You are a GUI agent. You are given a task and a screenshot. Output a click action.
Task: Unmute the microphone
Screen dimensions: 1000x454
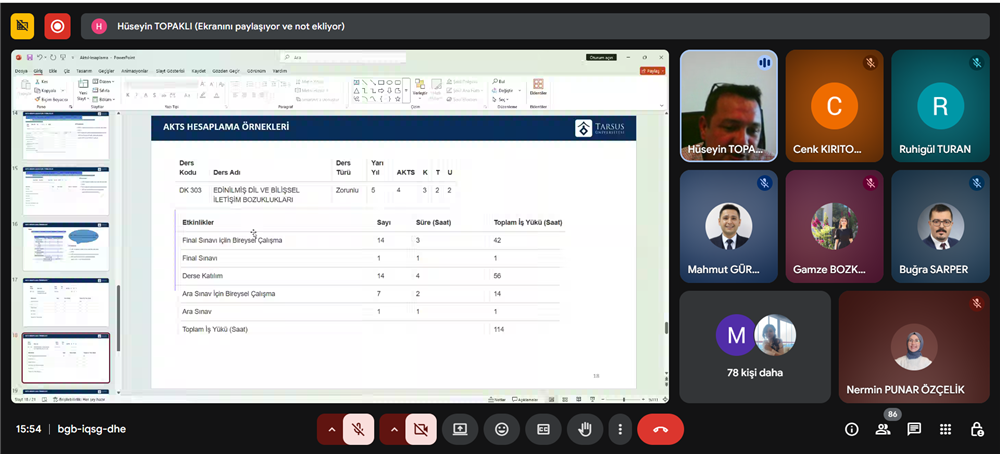pos(358,429)
